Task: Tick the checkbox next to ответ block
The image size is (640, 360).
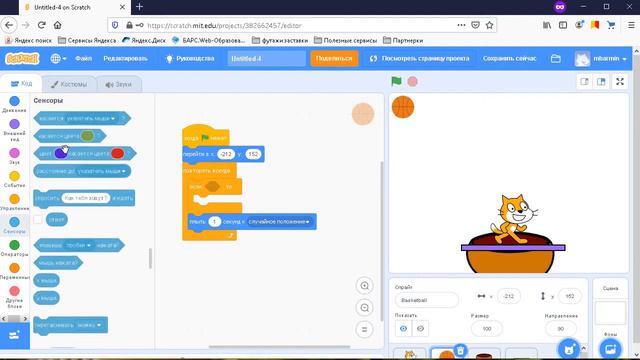Action: 38,220
